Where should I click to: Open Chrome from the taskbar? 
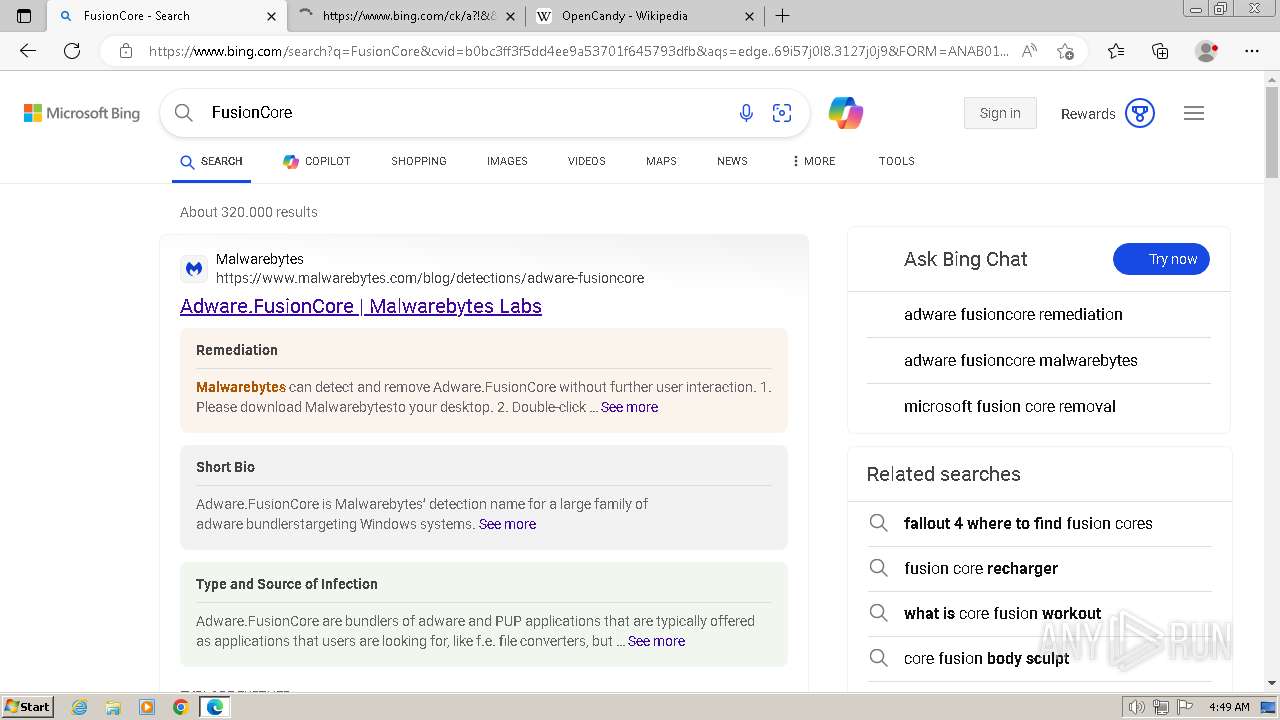click(180, 707)
